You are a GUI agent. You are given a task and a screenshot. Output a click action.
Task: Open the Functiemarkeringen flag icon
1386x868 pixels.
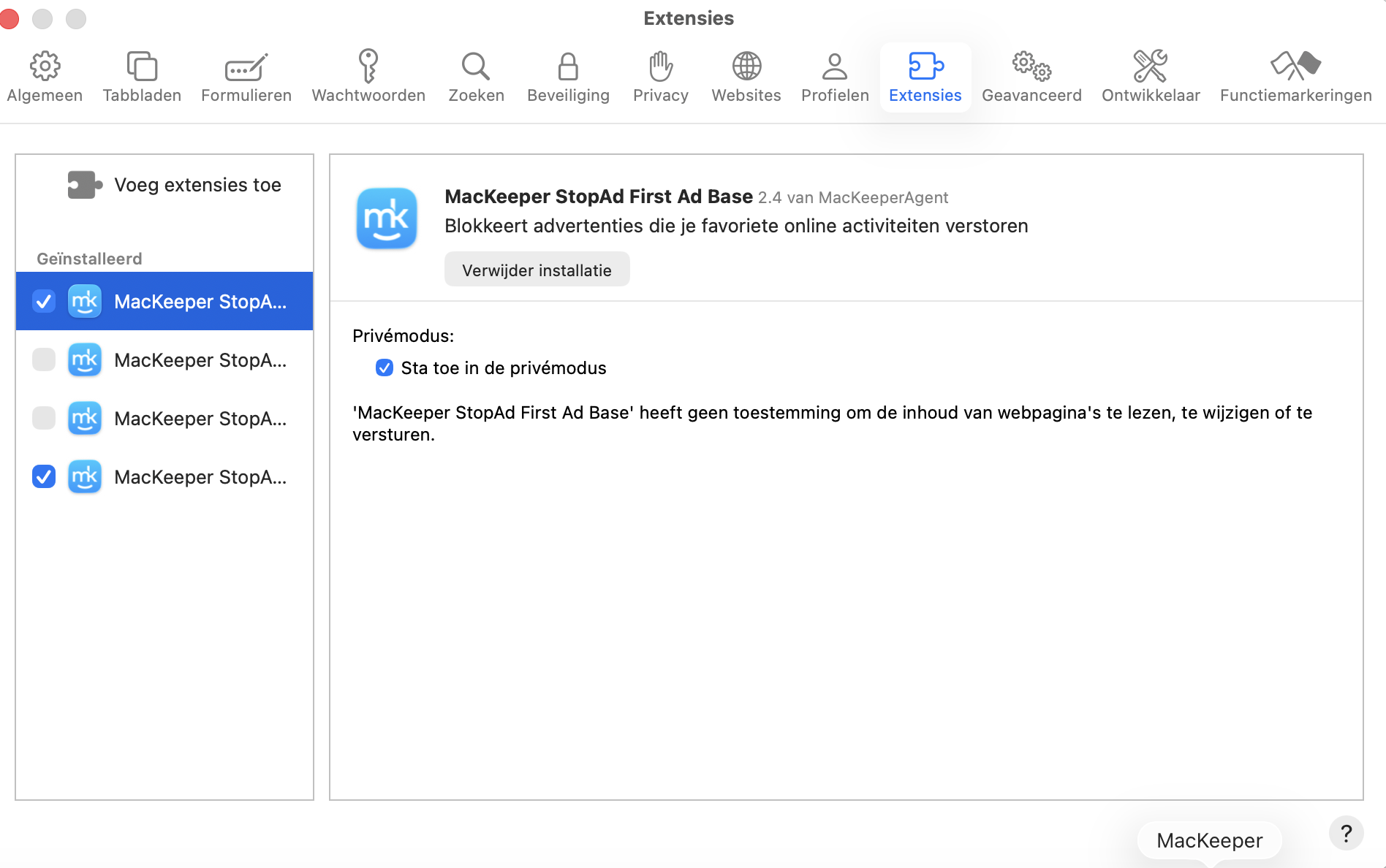click(1295, 76)
